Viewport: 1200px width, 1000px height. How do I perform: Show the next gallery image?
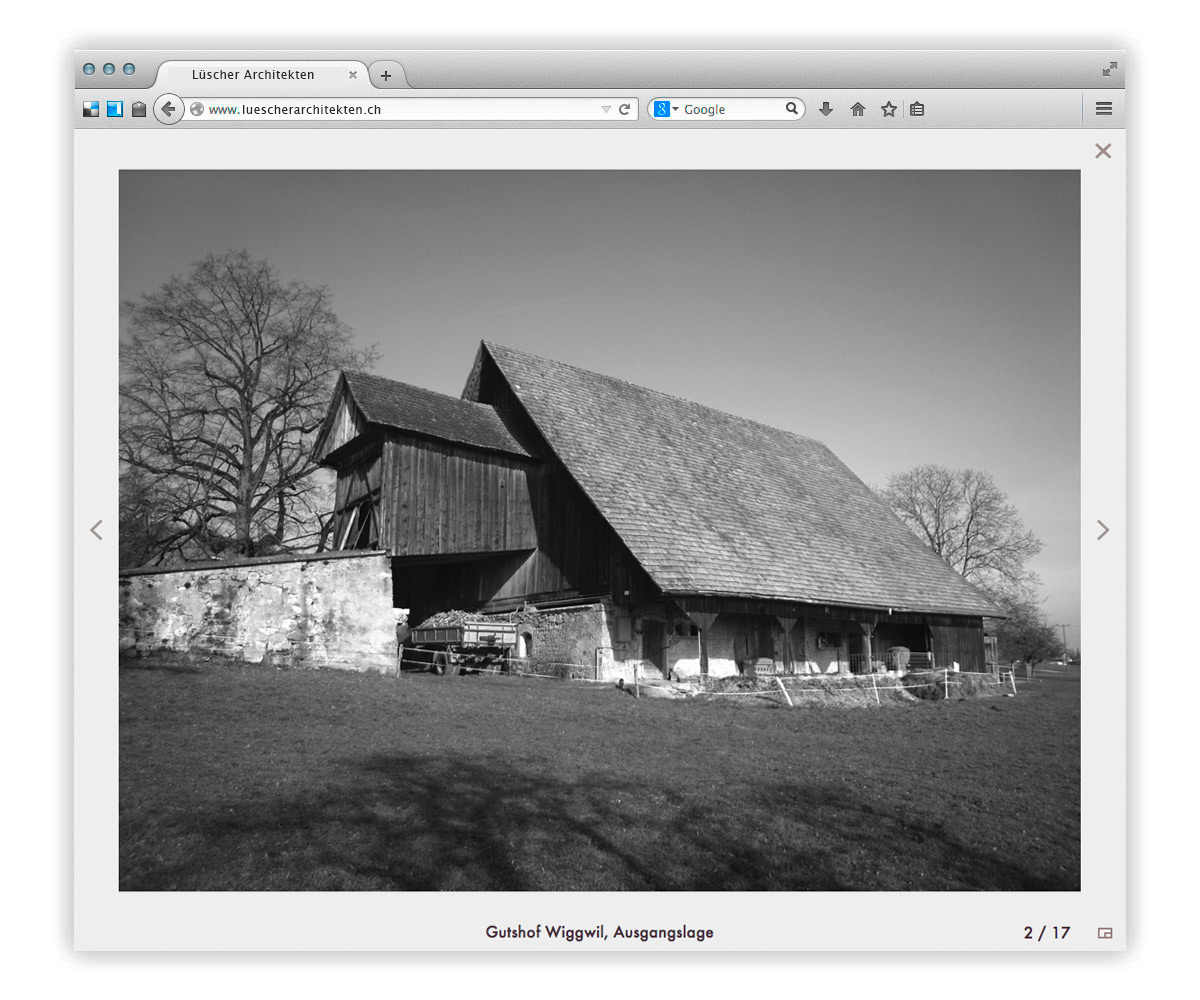coord(1103,530)
